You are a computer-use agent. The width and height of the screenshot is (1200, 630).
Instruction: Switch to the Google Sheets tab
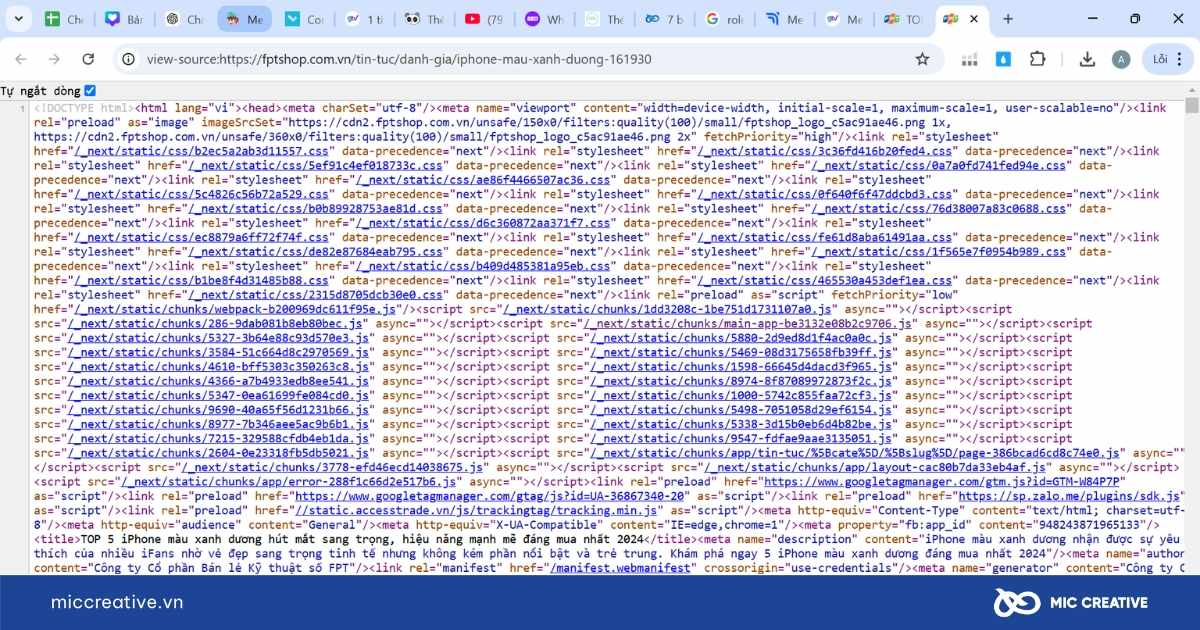click(64, 19)
